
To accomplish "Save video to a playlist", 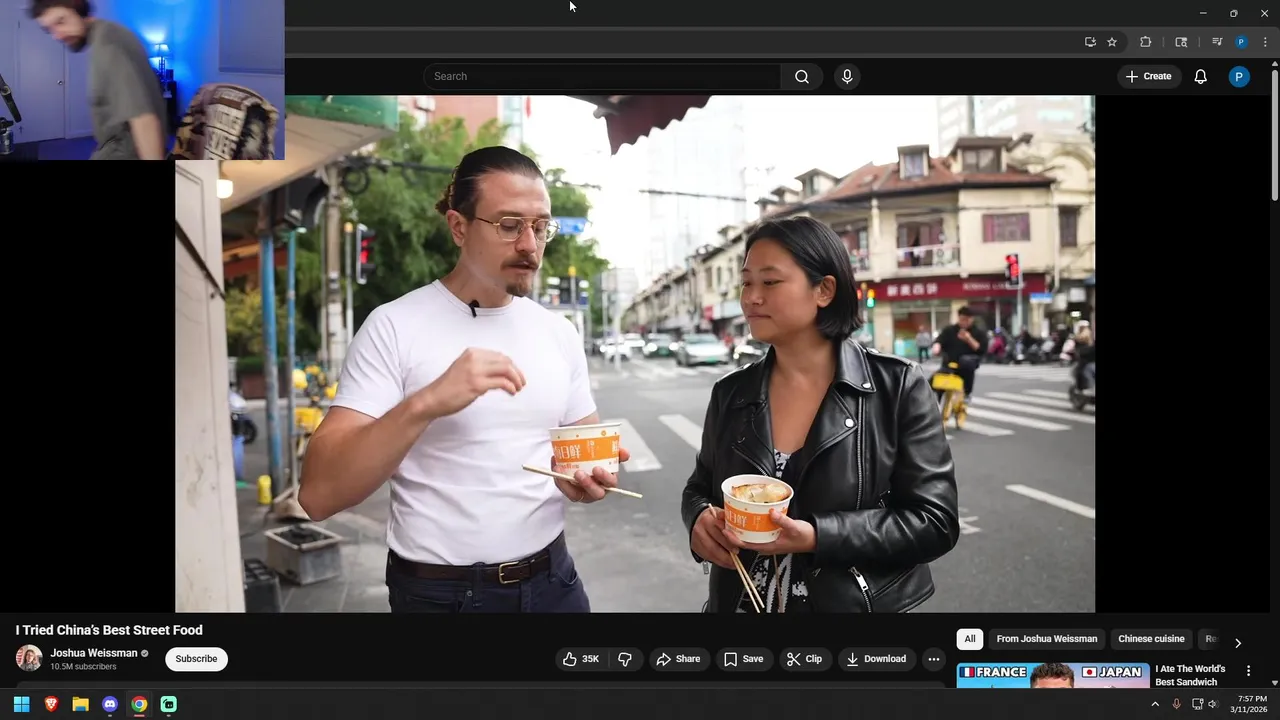I will tap(744, 659).
